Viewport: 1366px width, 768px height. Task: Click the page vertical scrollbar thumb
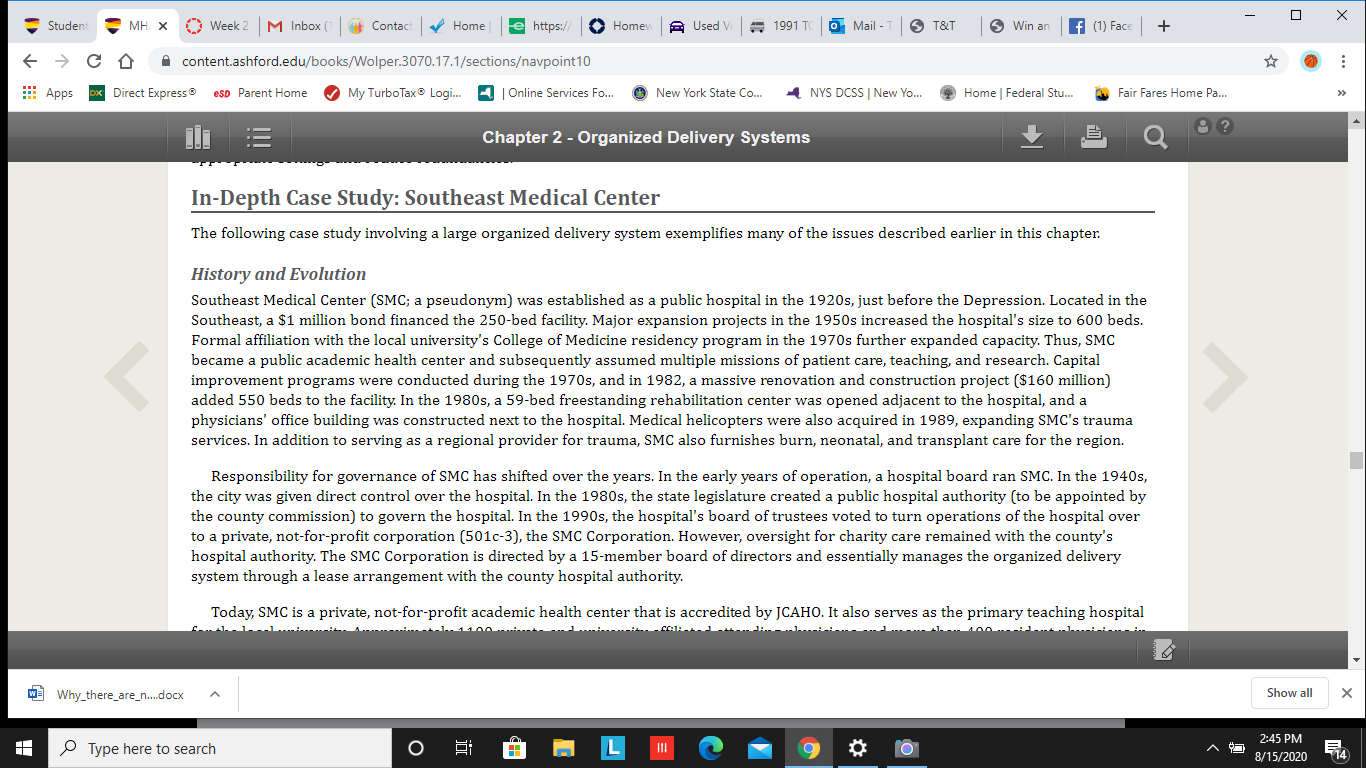[x=1356, y=460]
